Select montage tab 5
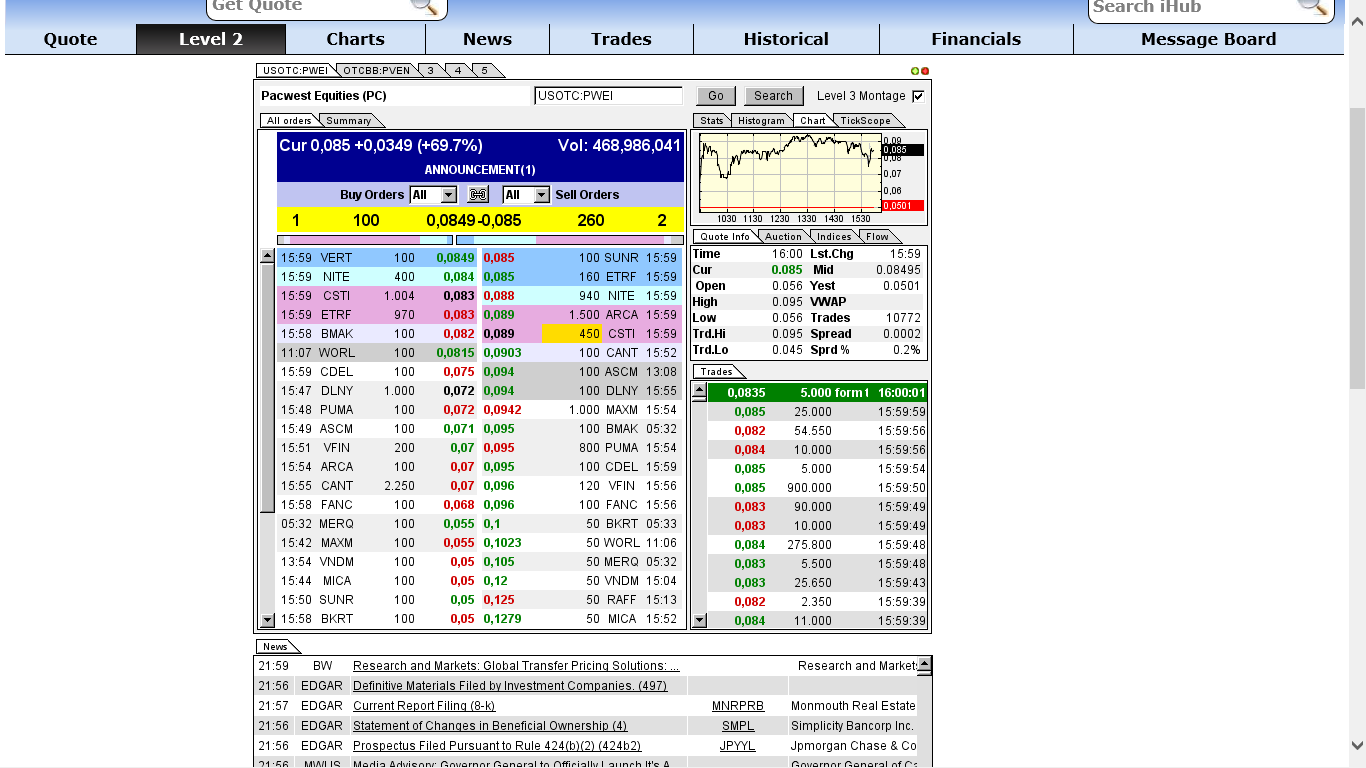1366x768 pixels. tap(484, 70)
